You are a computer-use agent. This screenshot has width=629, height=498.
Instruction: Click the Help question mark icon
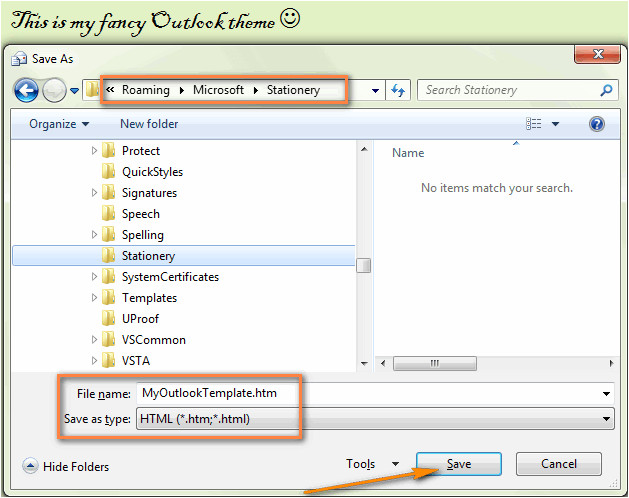pos(597,124)
